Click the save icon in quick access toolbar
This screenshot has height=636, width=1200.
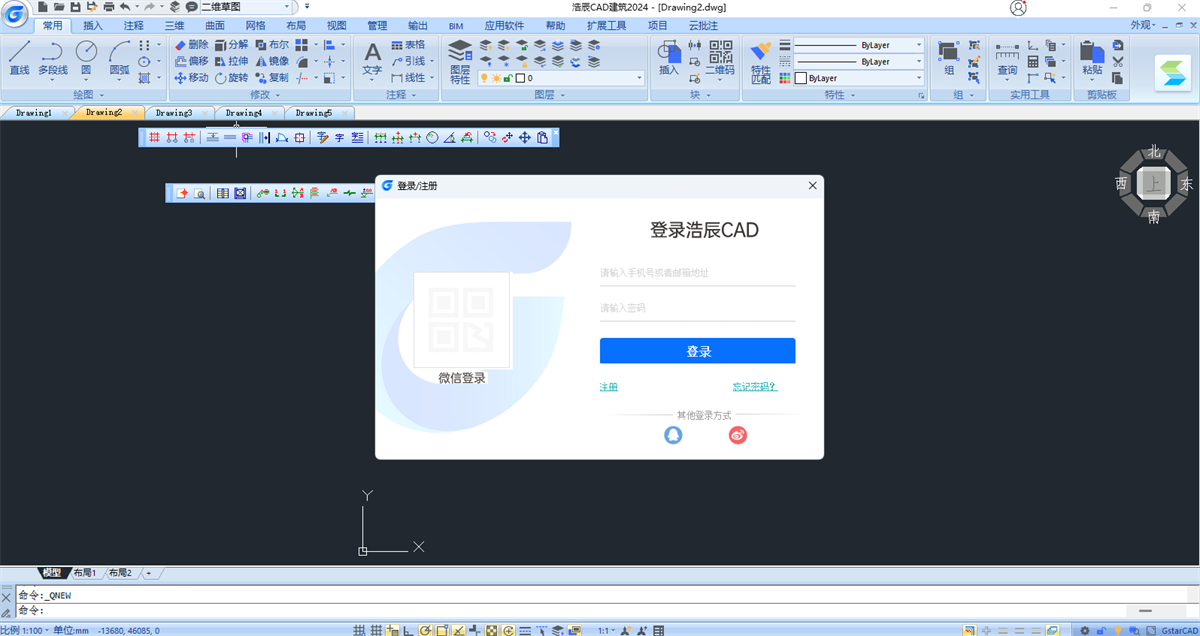point(75,7)
